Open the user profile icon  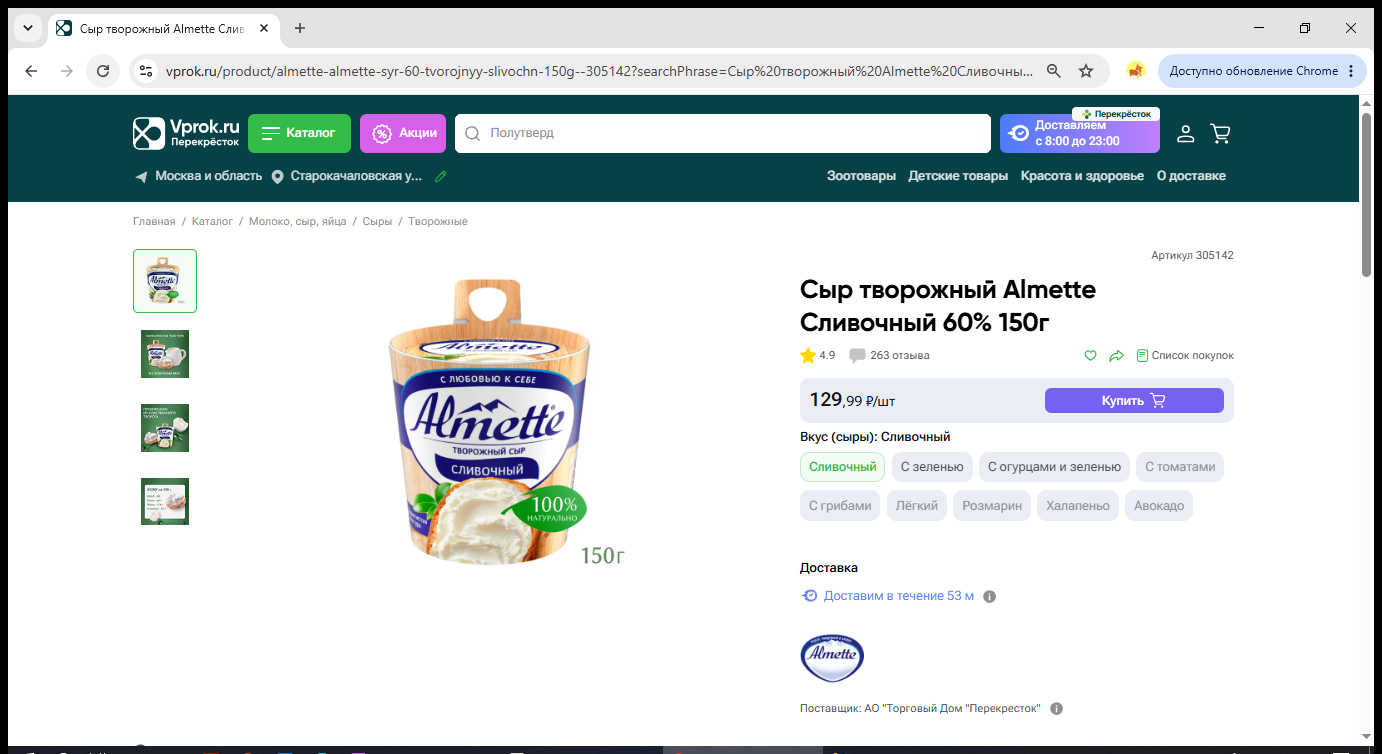[1185, 133]
